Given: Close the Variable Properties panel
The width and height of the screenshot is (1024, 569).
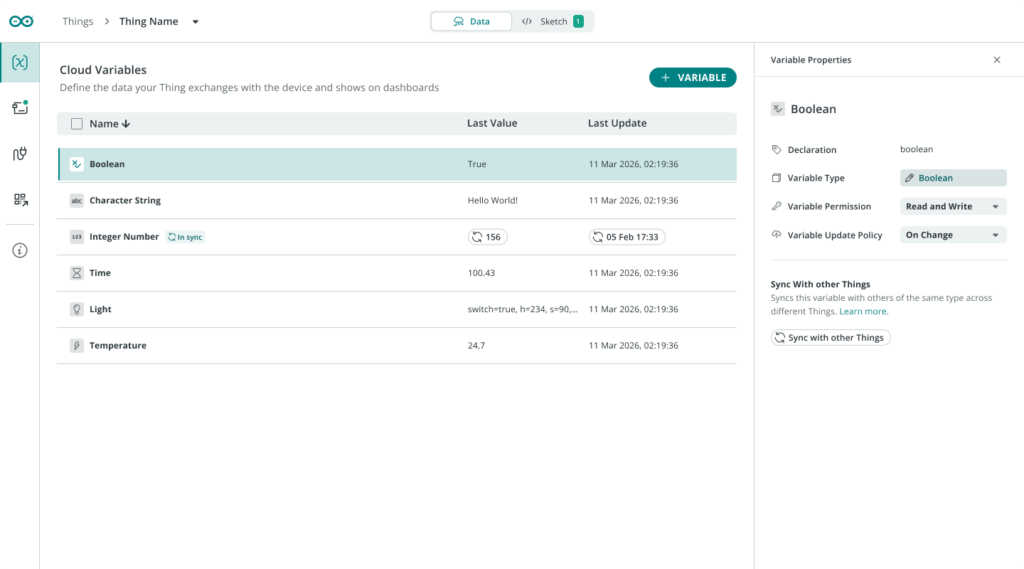Looking at the screenshot, I should 996,60.
